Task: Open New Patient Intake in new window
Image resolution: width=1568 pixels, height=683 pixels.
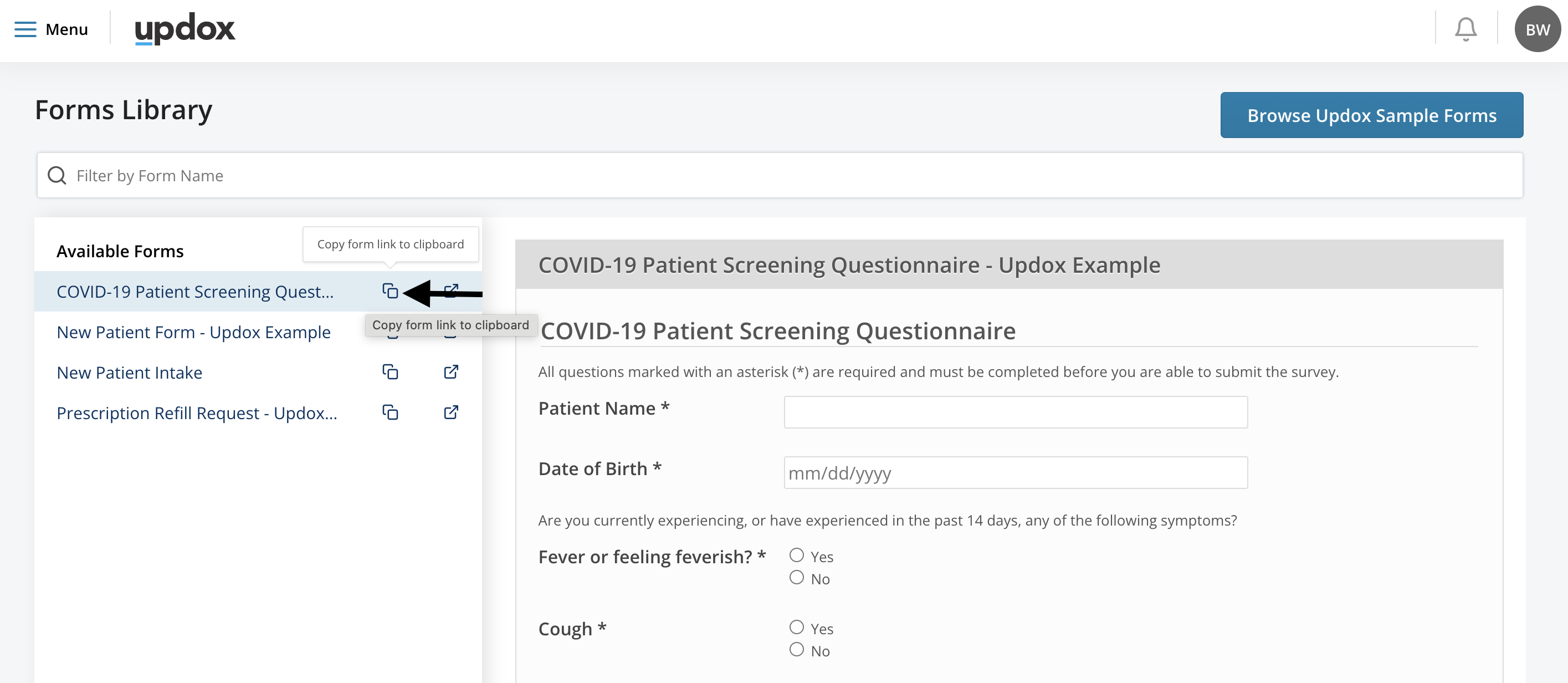Action: pyautogui.click(x=450, y=371)
